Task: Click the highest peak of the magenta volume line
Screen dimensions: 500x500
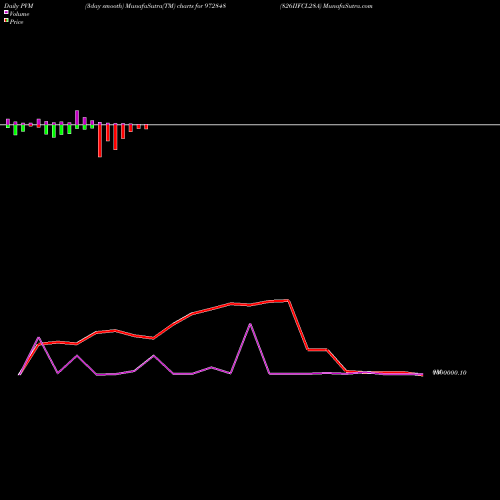Action: click(250, 324)
